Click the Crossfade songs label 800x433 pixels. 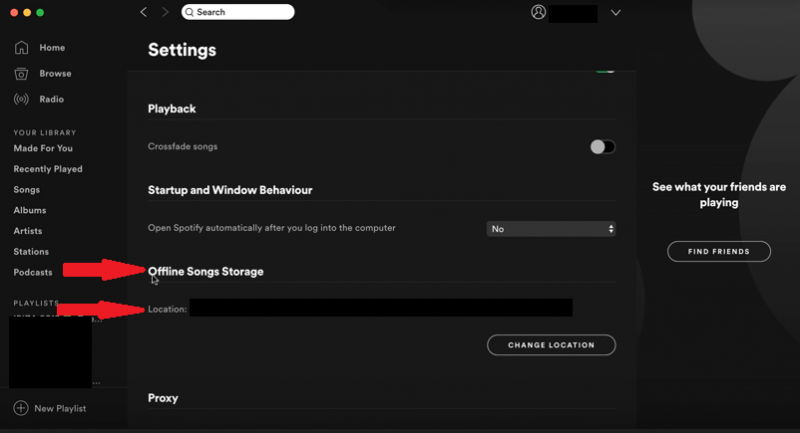183,146
